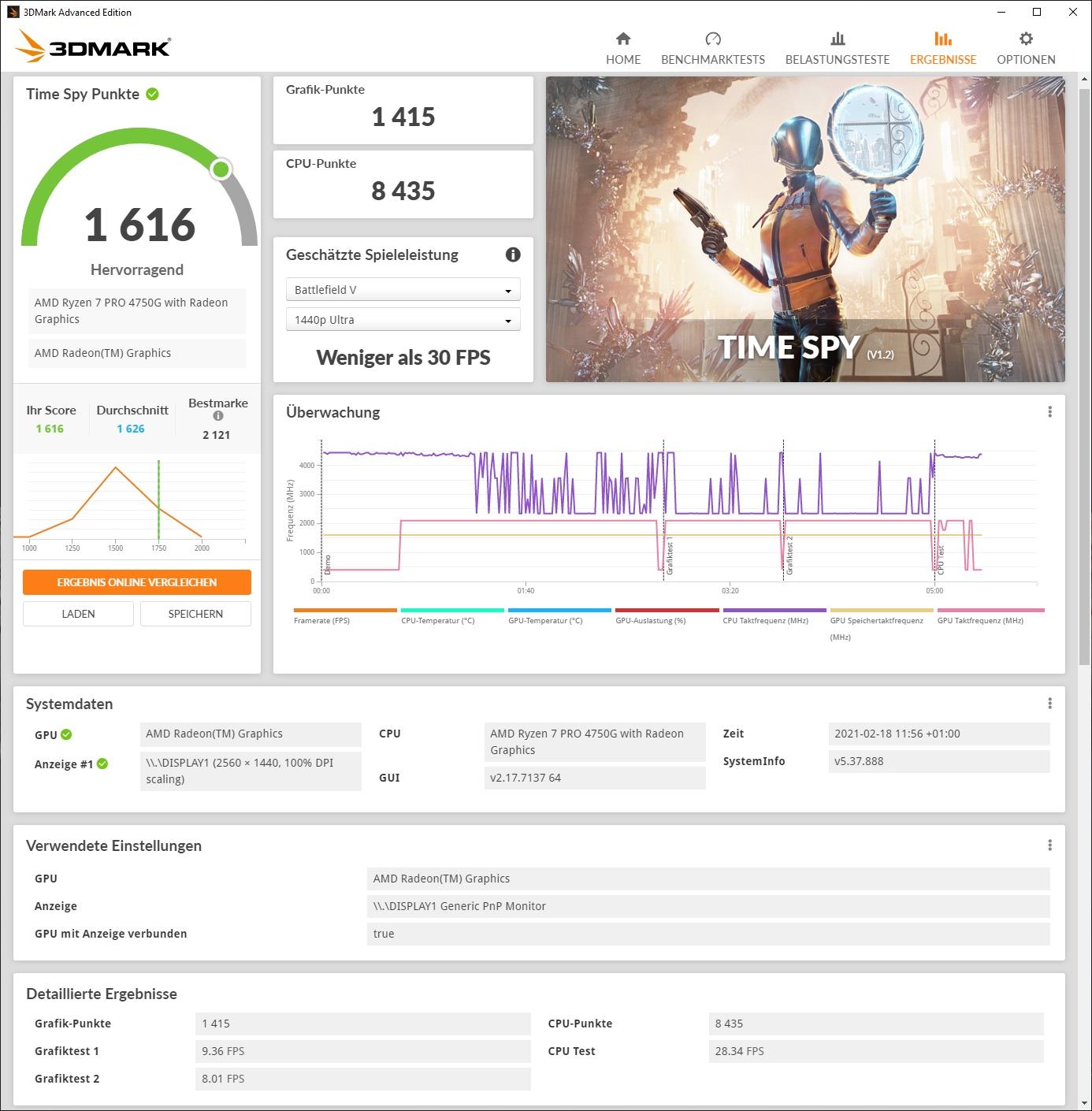Screen dimensions: 1092x1111
Task: Toggle GPU-Auslastung (%) legend entry
Action: tap(667, 616)
